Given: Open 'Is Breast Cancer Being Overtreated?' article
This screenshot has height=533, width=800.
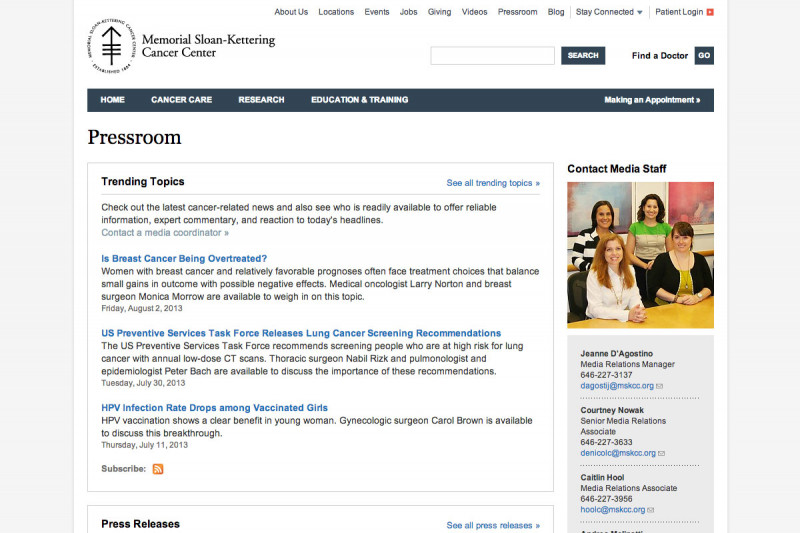Looking at the screenshot, I should [x=184, y=258].
